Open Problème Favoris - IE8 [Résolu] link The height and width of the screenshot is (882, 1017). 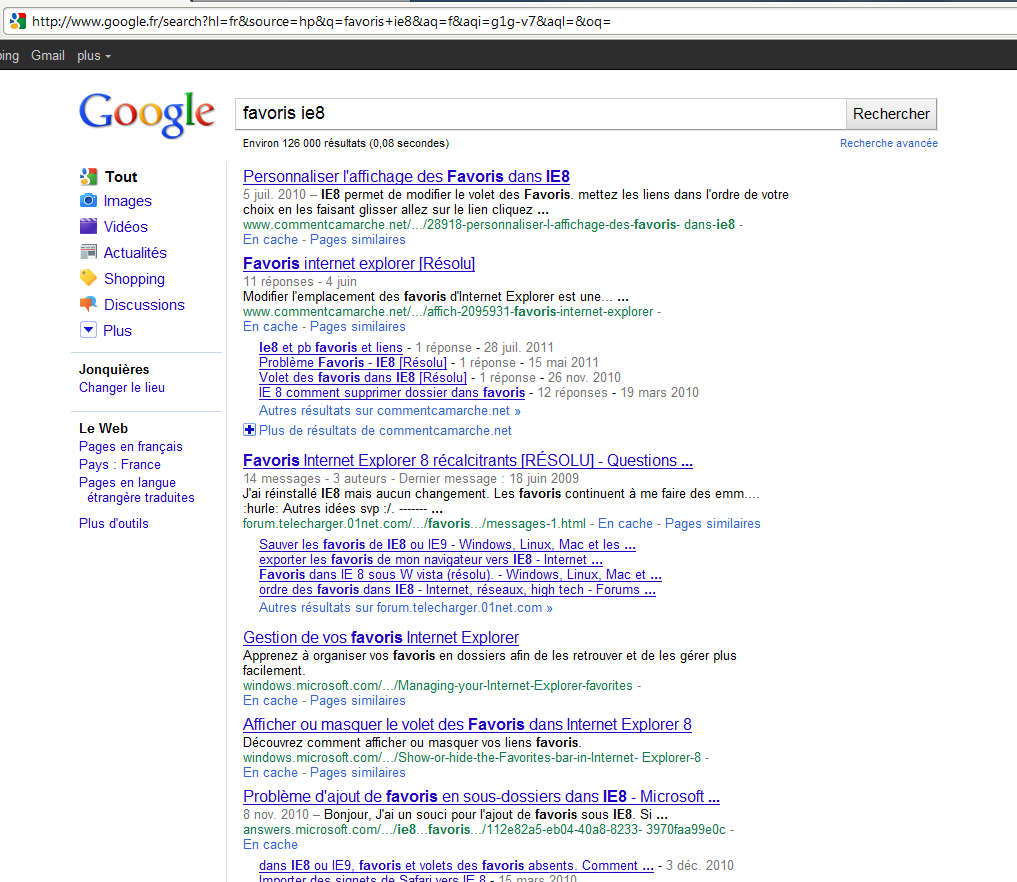point(353,363)
